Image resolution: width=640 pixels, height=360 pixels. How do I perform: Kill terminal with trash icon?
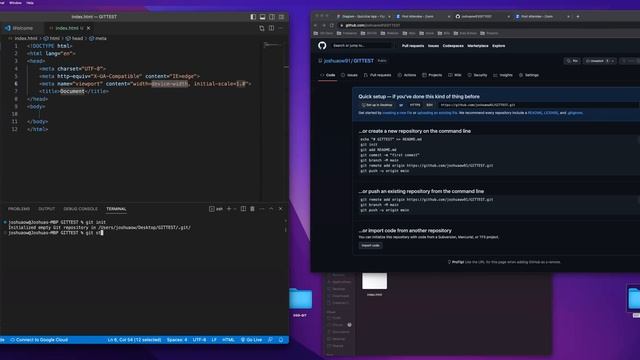pyautogui.click(x=252, y=209)
